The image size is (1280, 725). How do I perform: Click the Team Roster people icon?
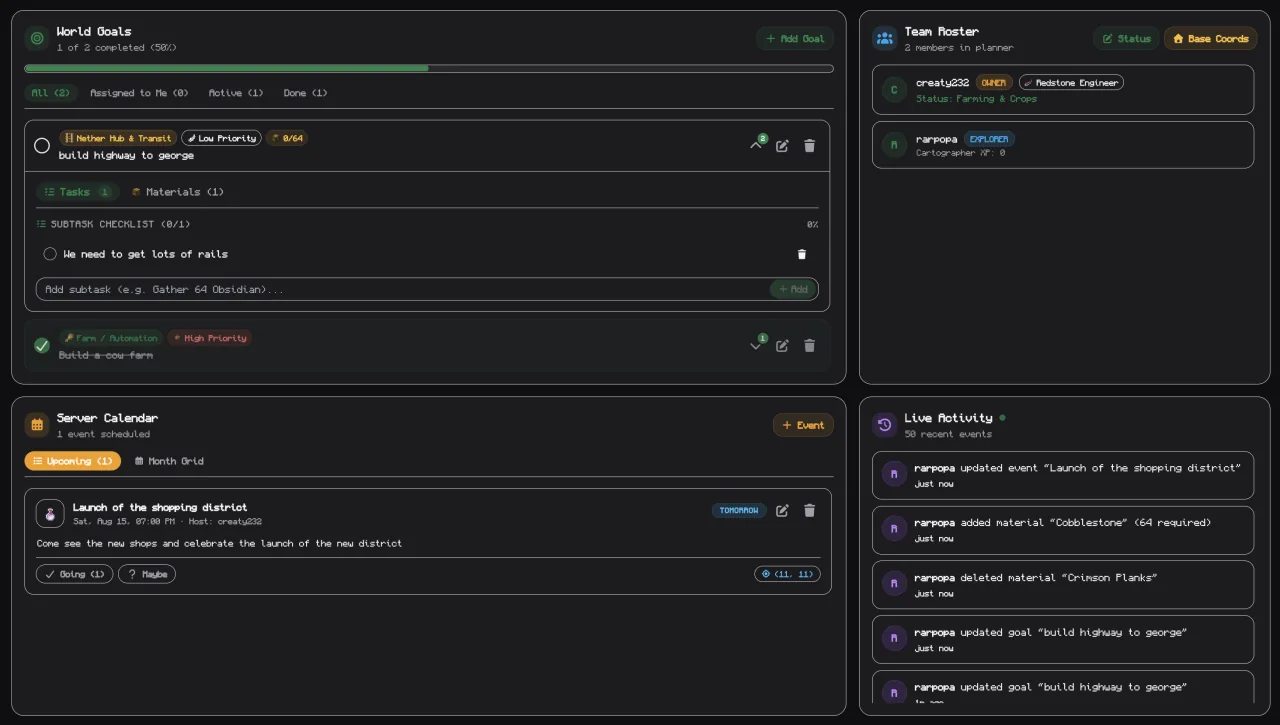pyautogui.click(x=885, y=38)
